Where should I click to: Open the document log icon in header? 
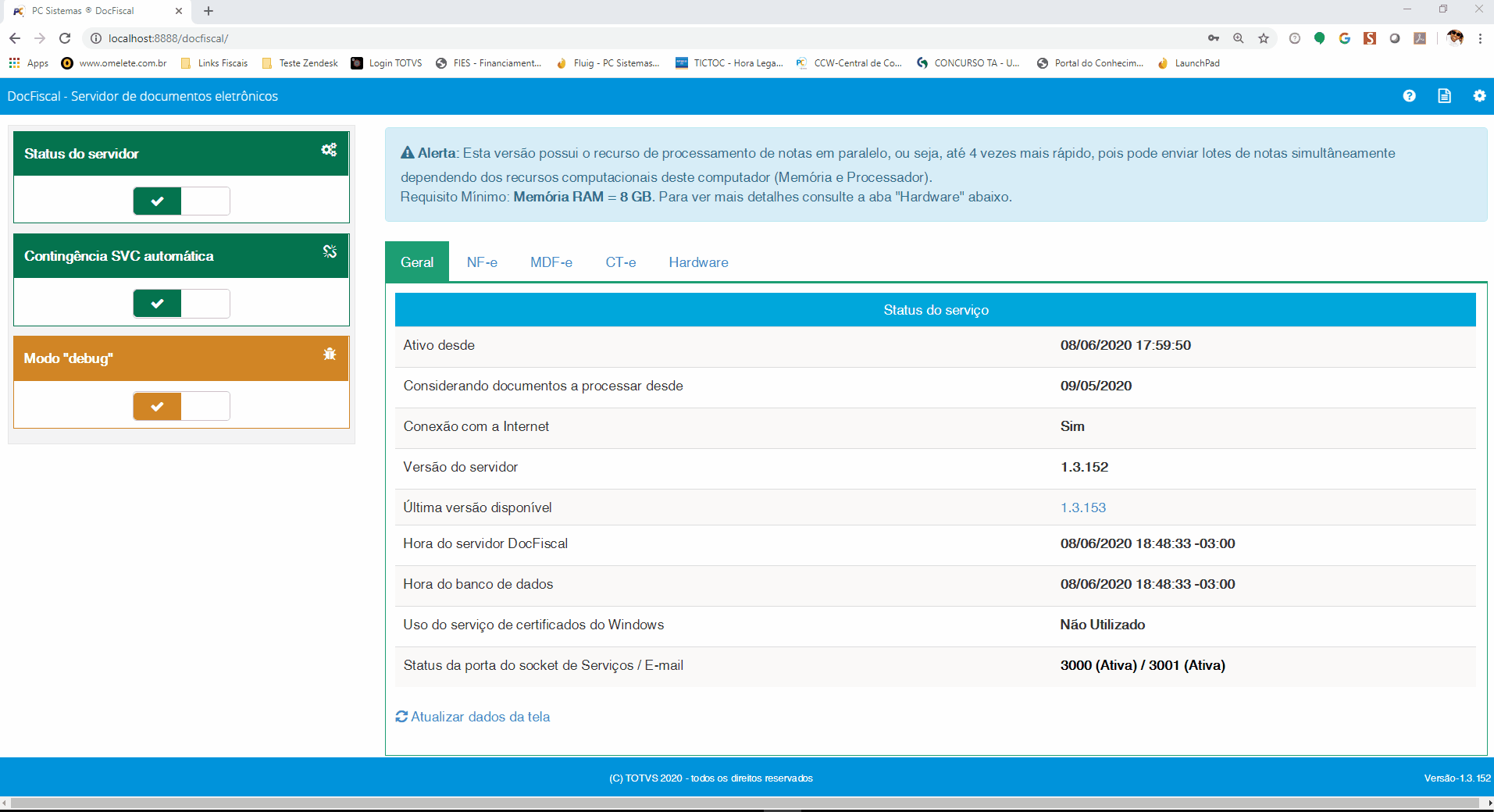(x=1444, y=96)
